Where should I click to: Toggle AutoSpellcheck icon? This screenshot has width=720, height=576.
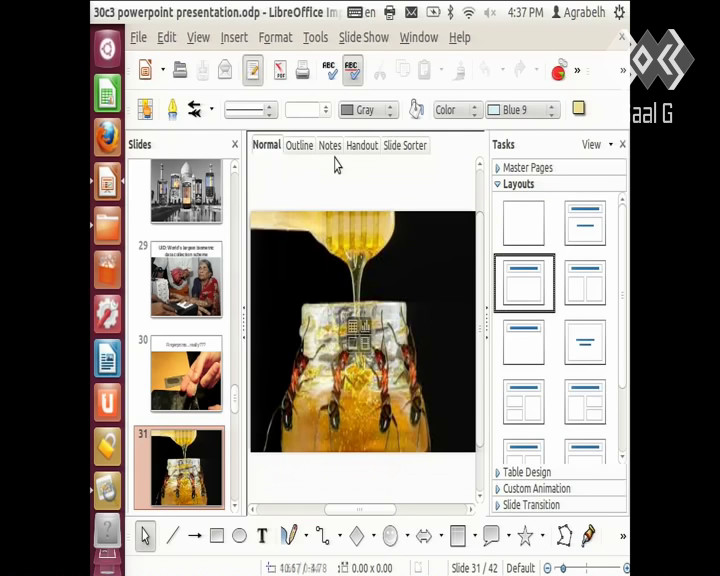coord(353,70)
